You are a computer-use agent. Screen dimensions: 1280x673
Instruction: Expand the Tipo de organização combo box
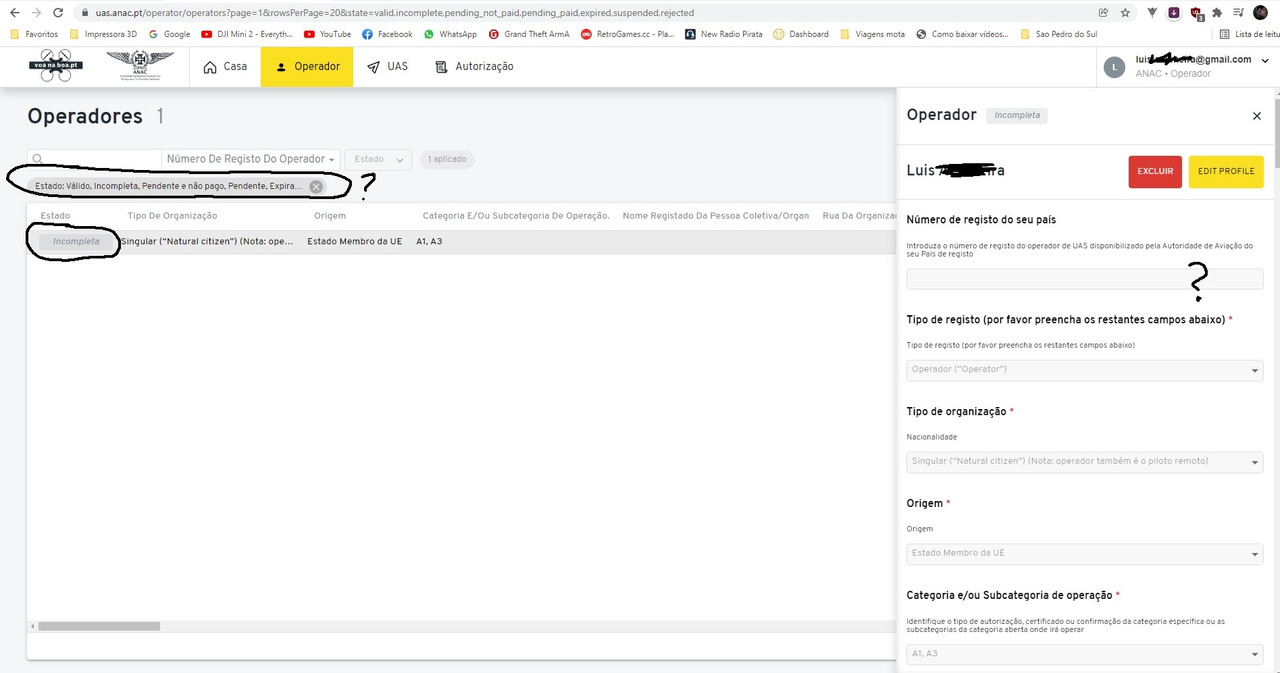coord(1085,461)
